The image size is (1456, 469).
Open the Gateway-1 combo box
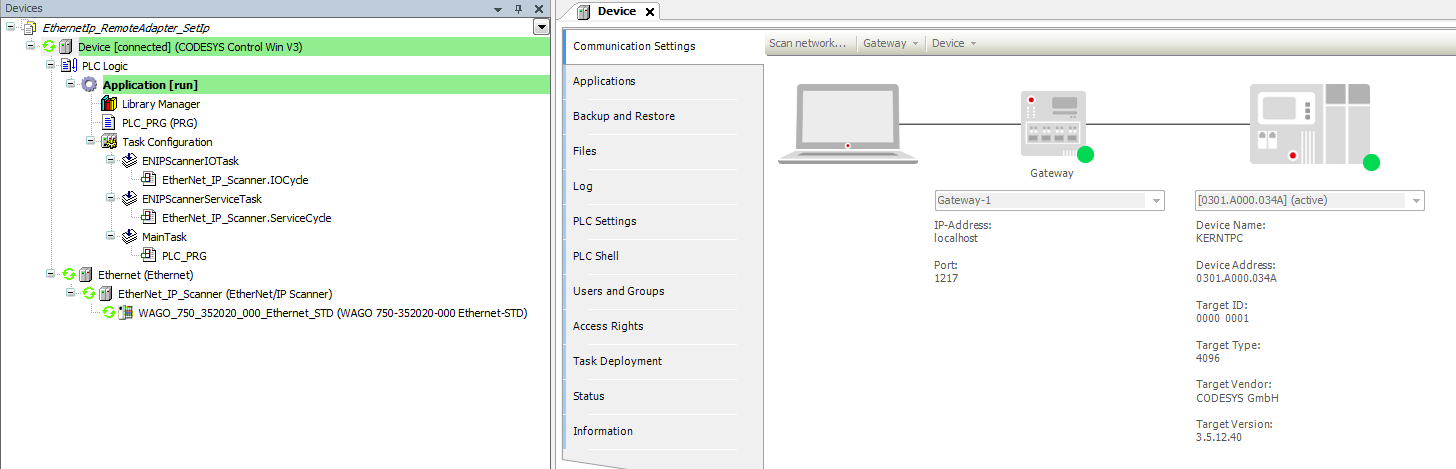tap(1157, 200)
